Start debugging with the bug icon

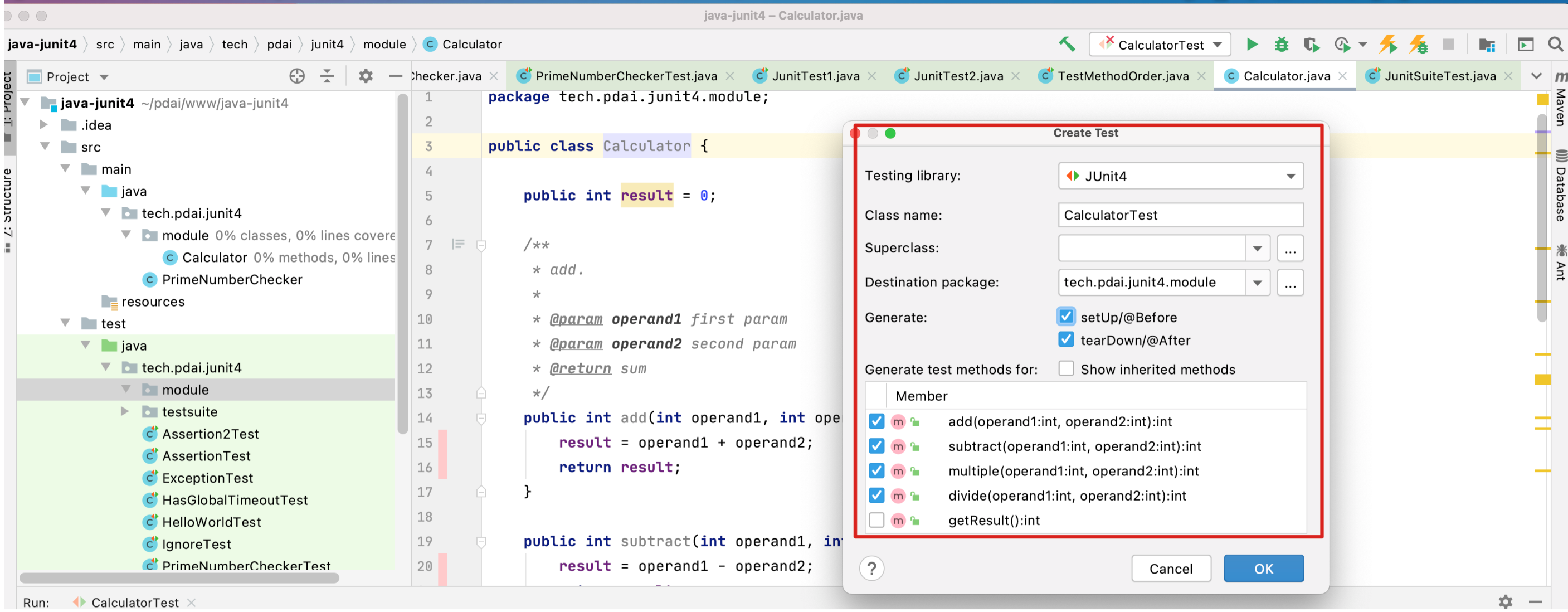pos(1281,45)
